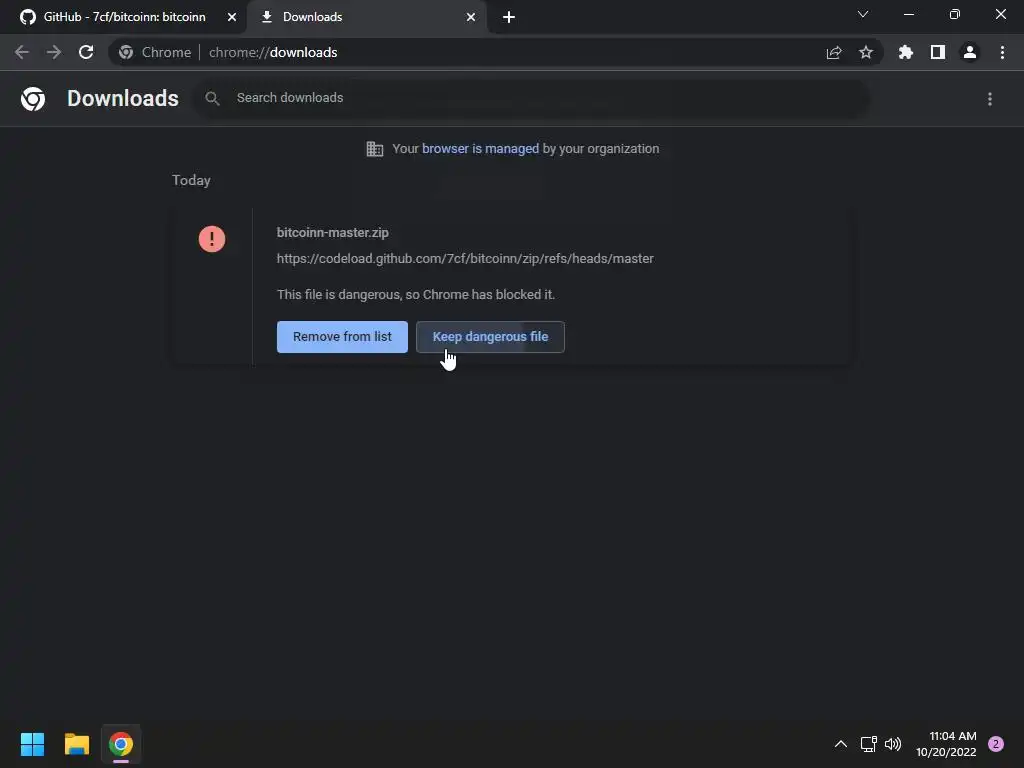Focus the Search downloads field

[530, 98]
